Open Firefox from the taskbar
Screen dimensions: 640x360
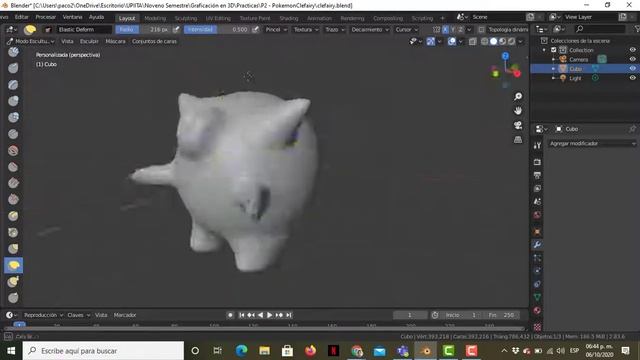coord(310,351)
